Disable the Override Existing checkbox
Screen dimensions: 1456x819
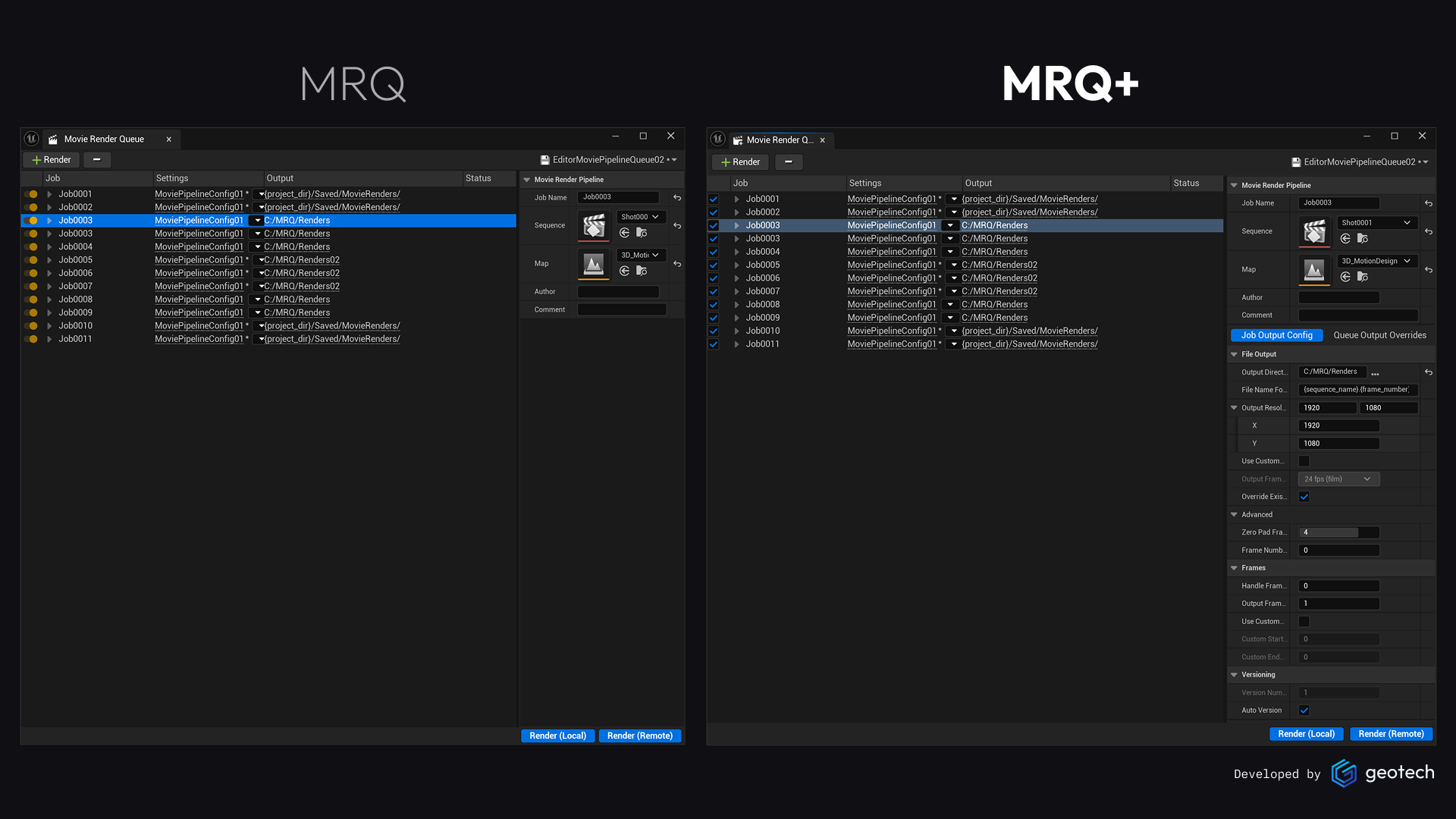coord(1304,497)
